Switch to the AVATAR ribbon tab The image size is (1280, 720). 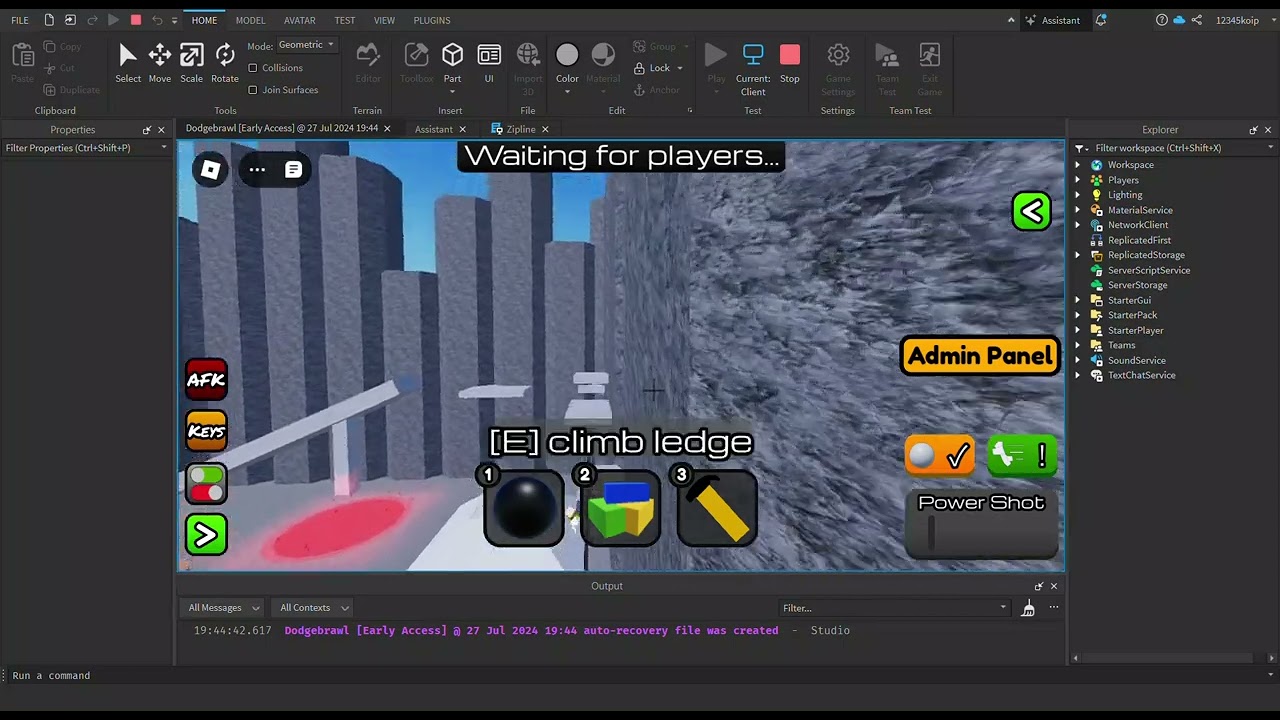[x=300, y=20]
